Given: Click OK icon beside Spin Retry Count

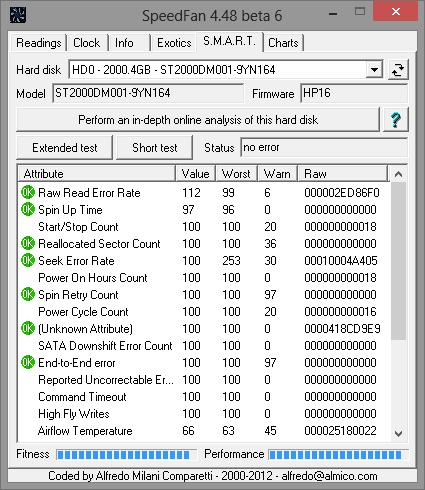Looking at the screenshot, I should 28,294.
